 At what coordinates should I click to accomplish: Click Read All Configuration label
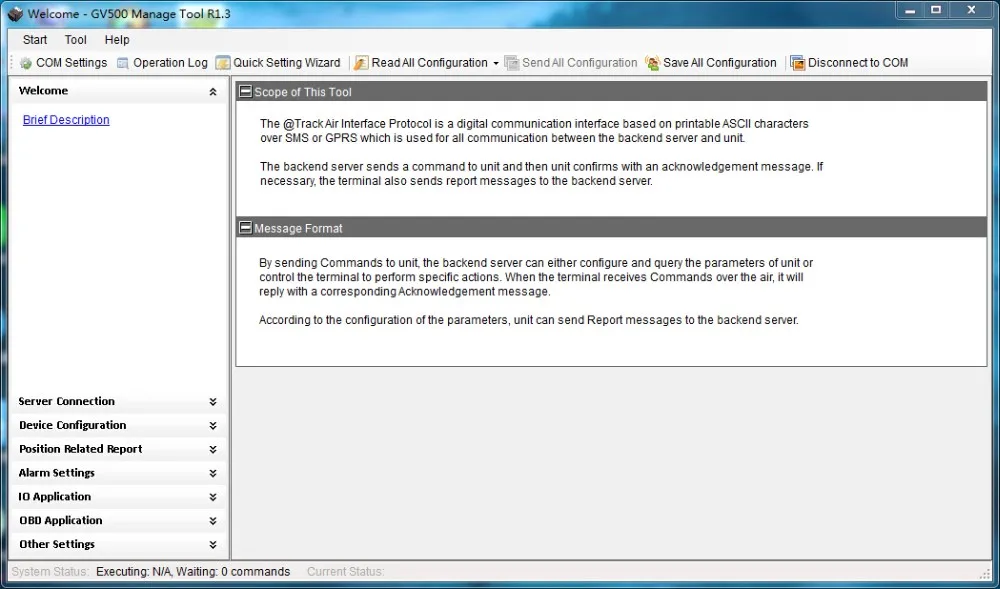pyautogui.click(x=429, y=63)
